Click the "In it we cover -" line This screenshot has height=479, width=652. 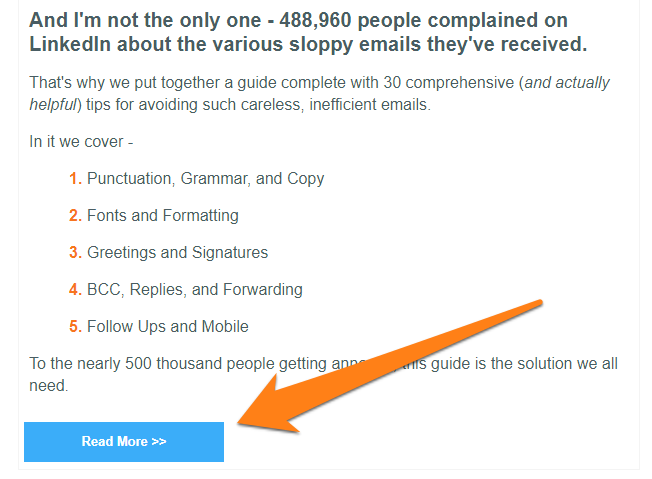(x=81, y=141)
